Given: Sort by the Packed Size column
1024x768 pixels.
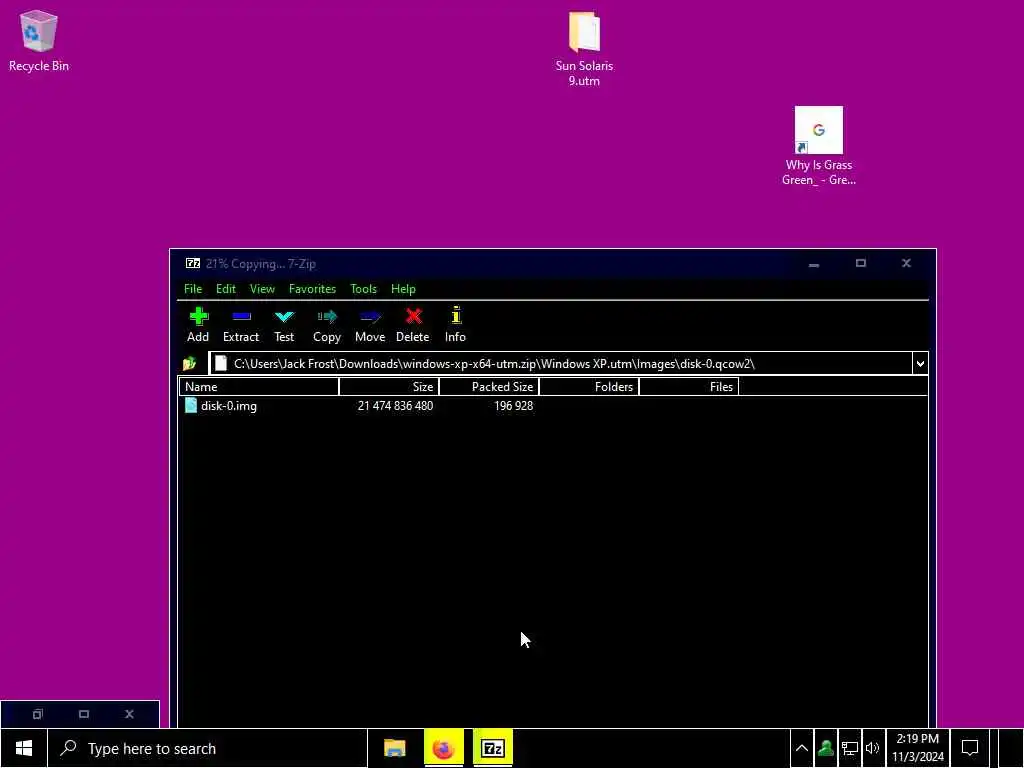Looking at the screenshot, I should (489, 387).
